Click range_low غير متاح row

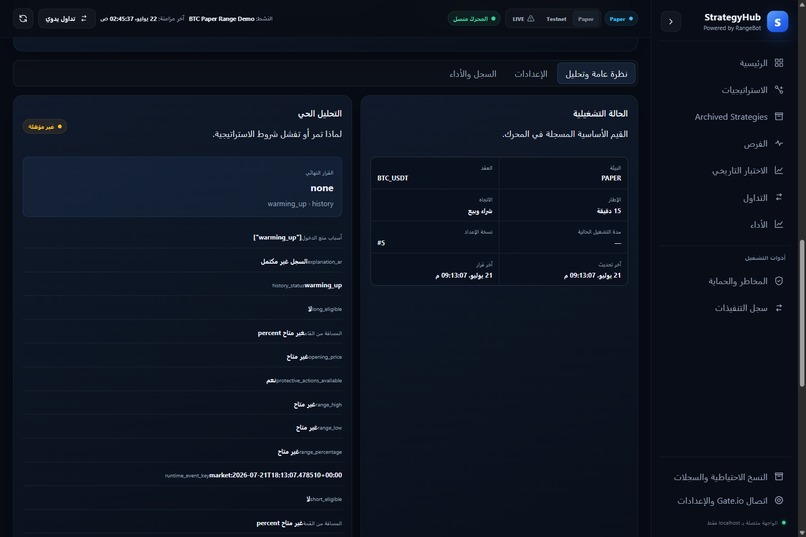[x=182, y=428]
